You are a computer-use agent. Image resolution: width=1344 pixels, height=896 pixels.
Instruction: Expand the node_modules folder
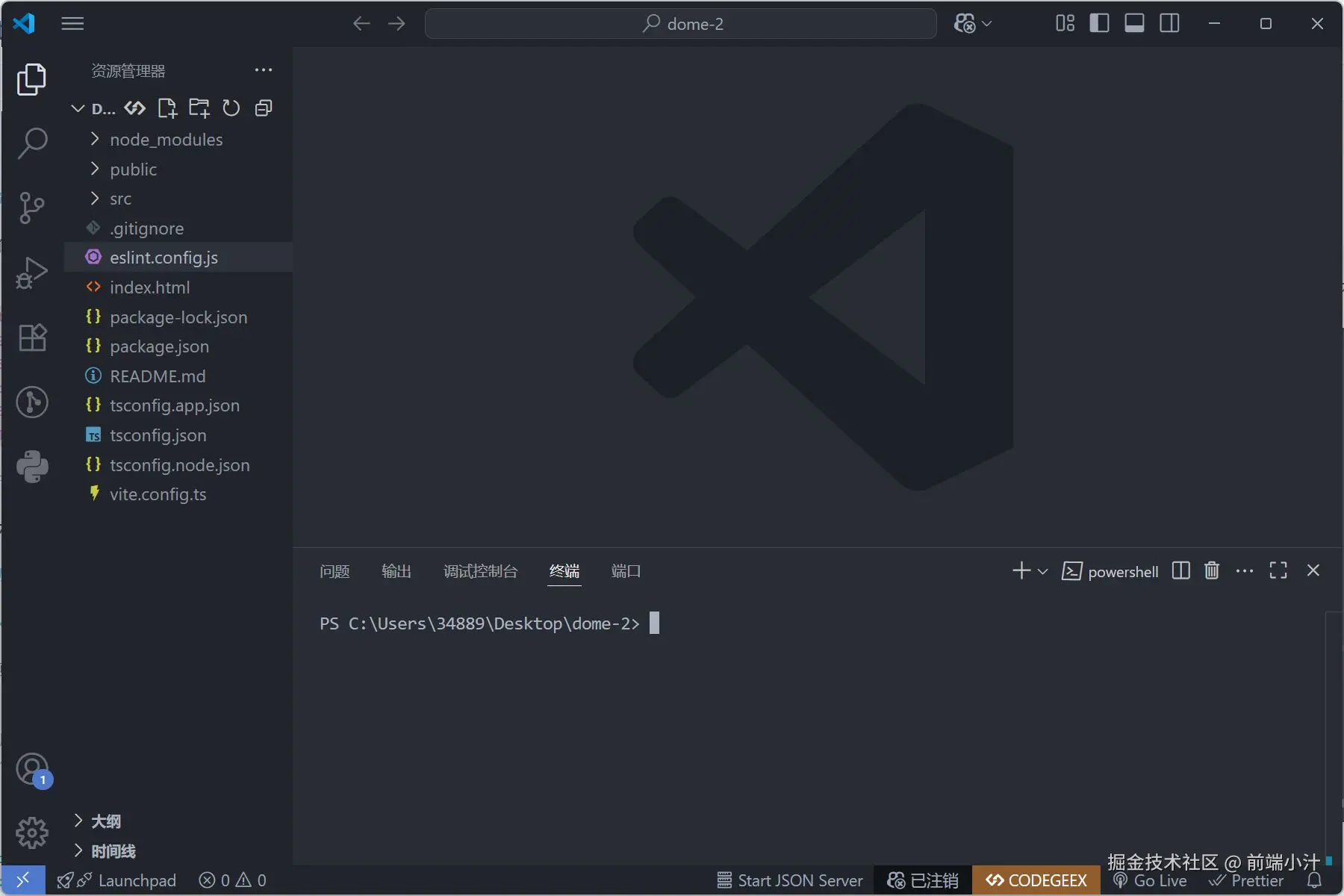click(178, 140)
